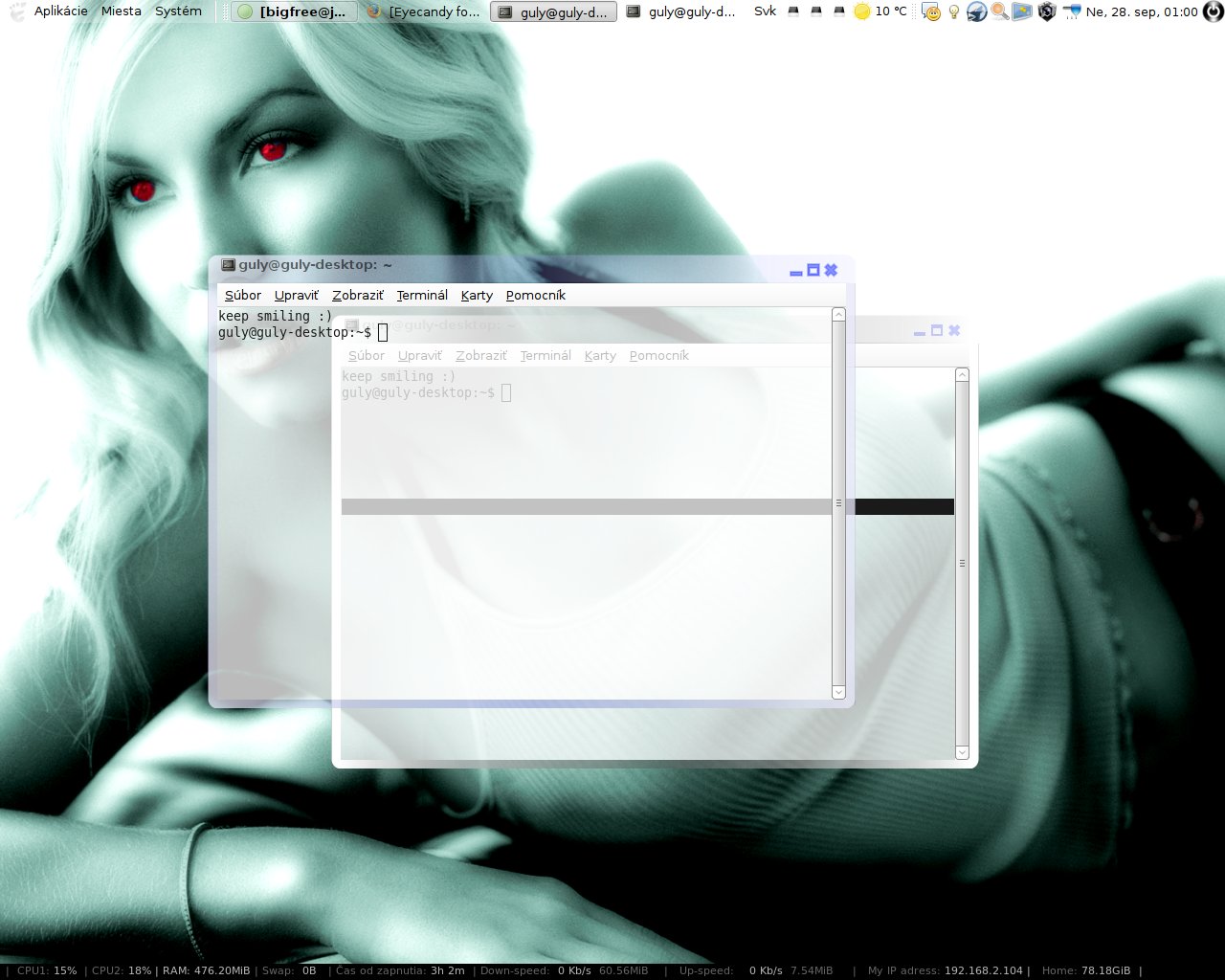Click the light bulb tray icon

[x=954, y=11]
